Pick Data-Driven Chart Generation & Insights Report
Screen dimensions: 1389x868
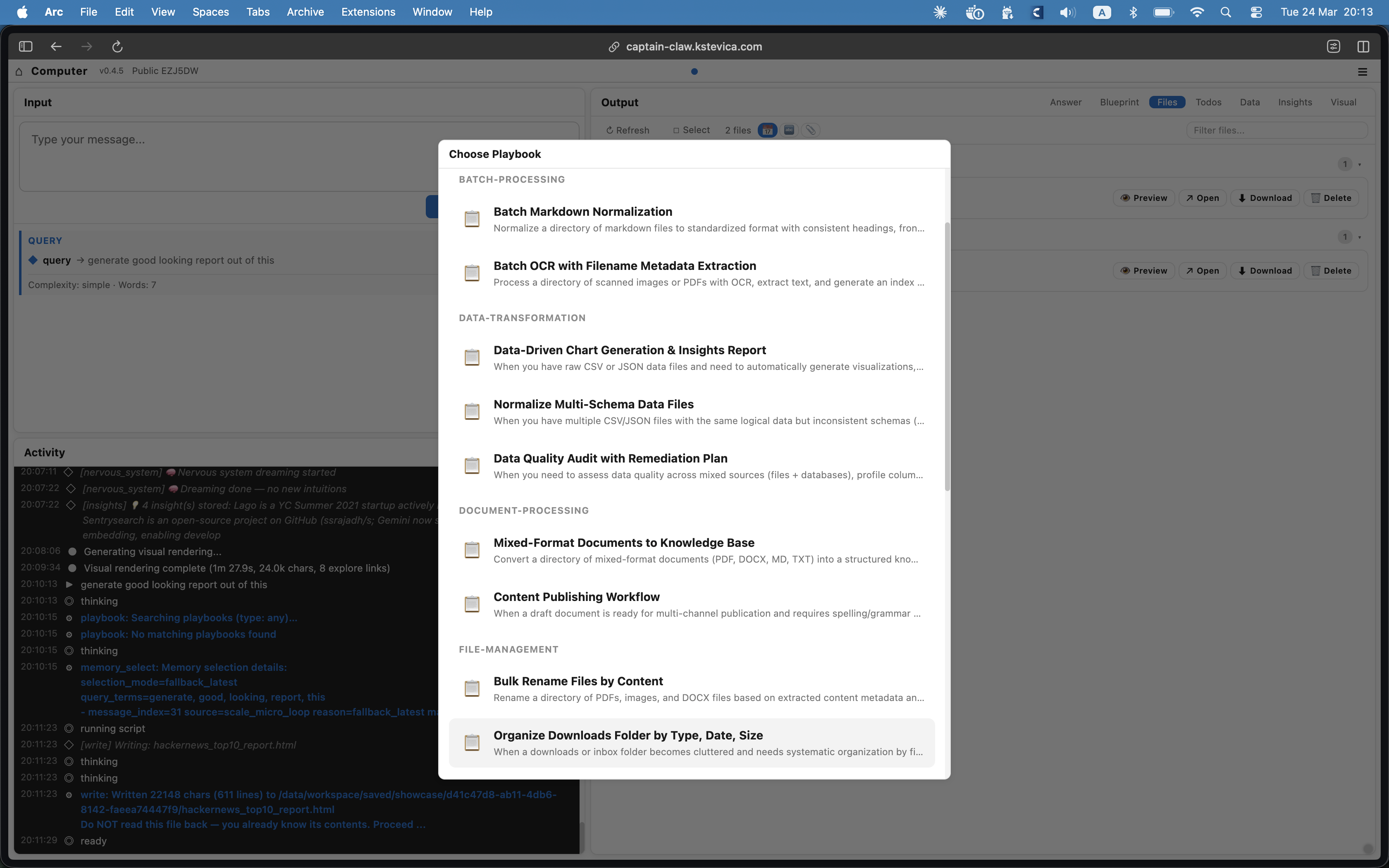[x=692, y=358]
